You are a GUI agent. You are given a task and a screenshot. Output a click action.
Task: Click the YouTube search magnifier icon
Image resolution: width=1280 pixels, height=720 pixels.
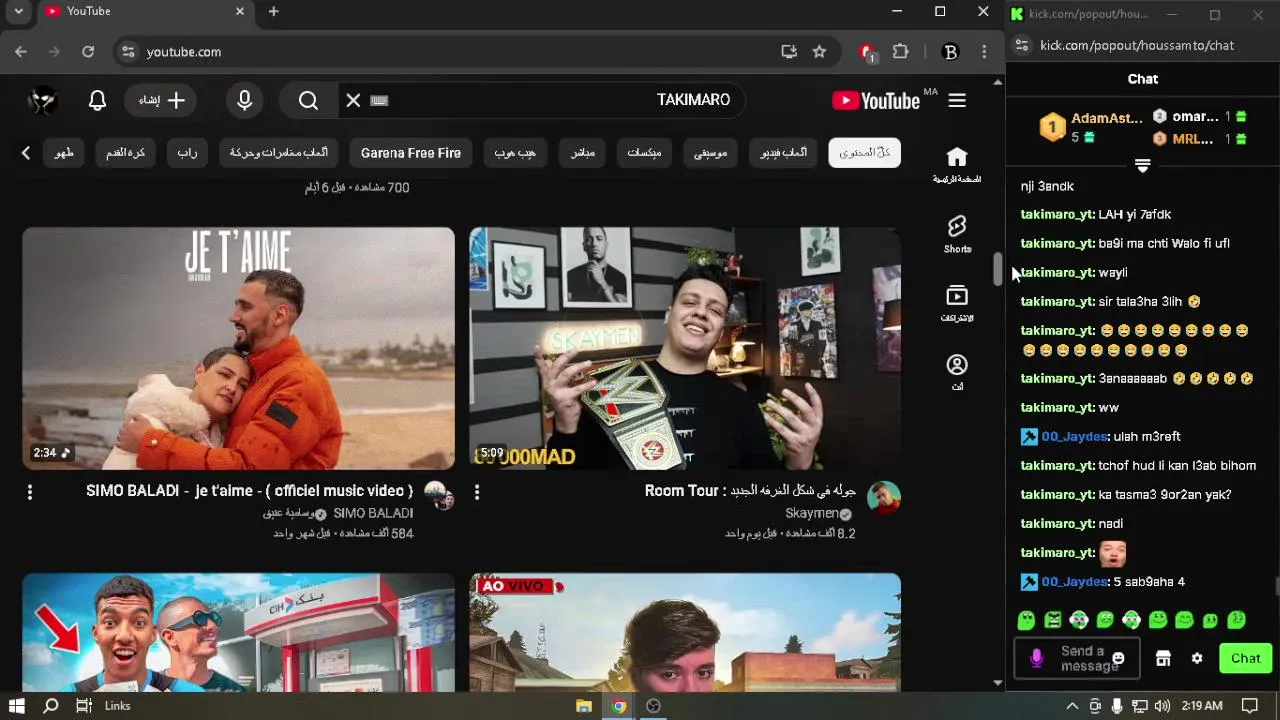tap(308, 100)
